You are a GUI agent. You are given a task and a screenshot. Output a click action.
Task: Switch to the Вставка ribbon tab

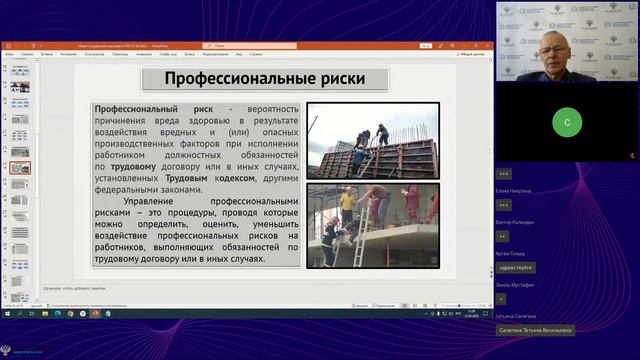pos(47,54)
